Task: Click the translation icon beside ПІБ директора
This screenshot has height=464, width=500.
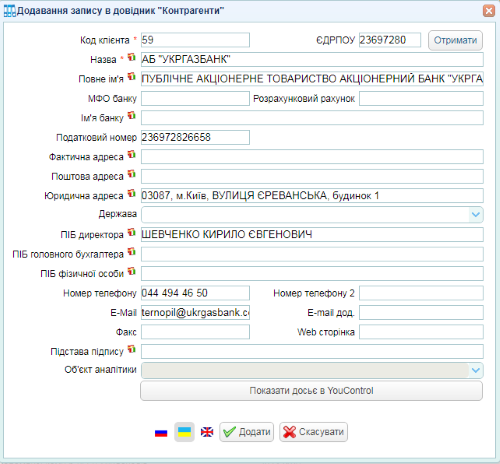Action: (x=132, y=232)
